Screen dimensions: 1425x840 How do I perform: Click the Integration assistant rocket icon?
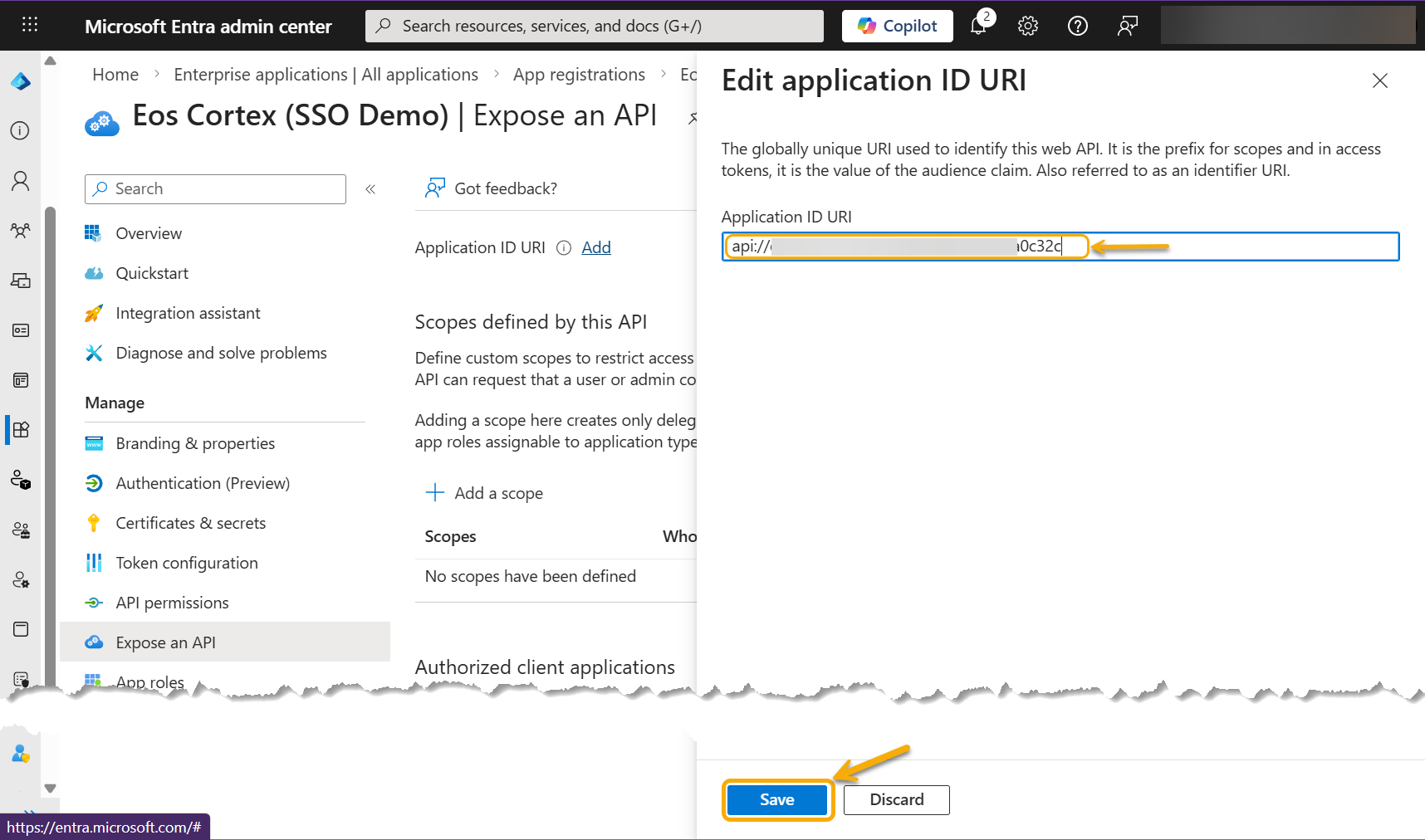click(94, 313)
